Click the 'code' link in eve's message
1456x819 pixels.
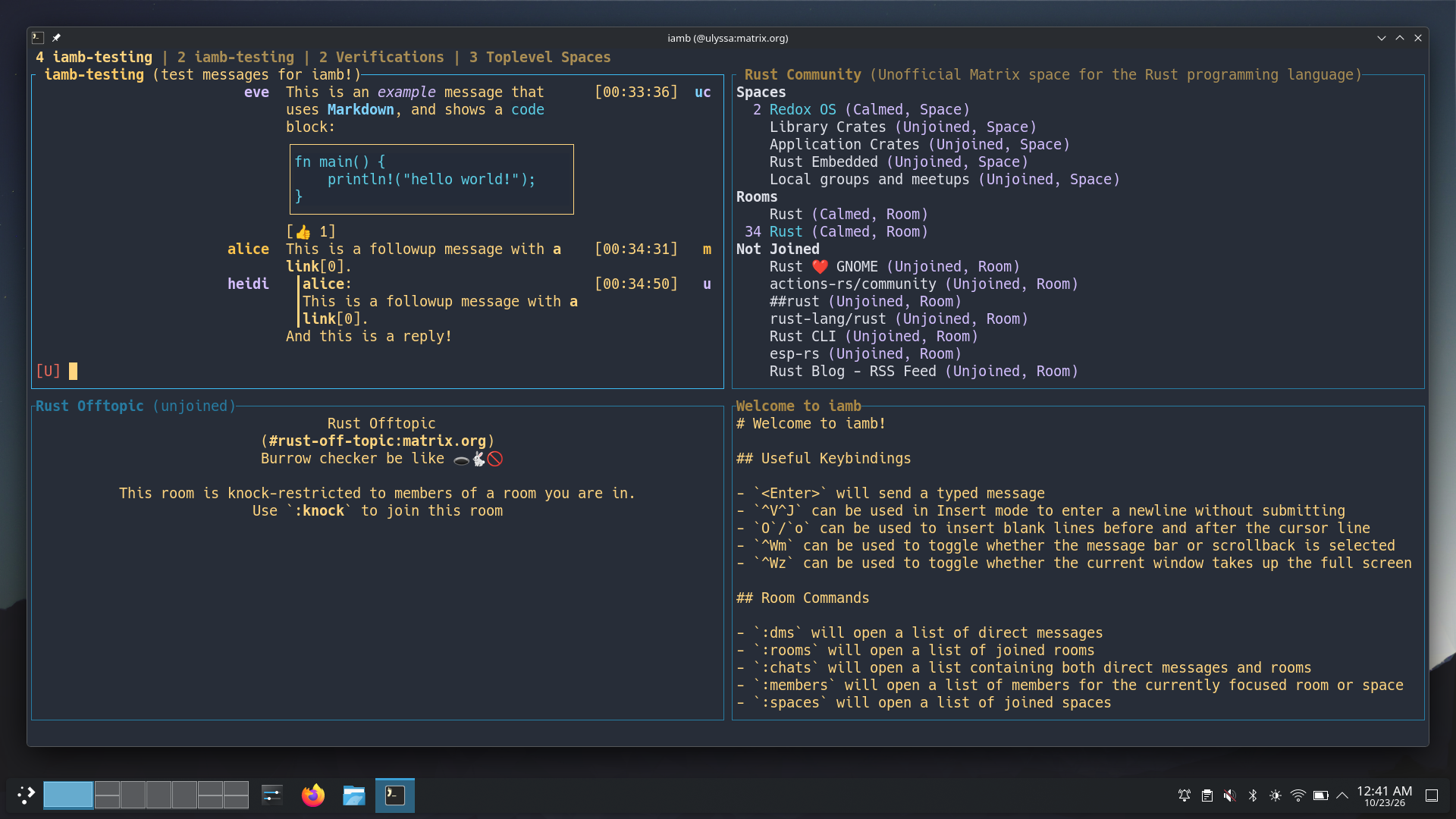coord(528,110)
